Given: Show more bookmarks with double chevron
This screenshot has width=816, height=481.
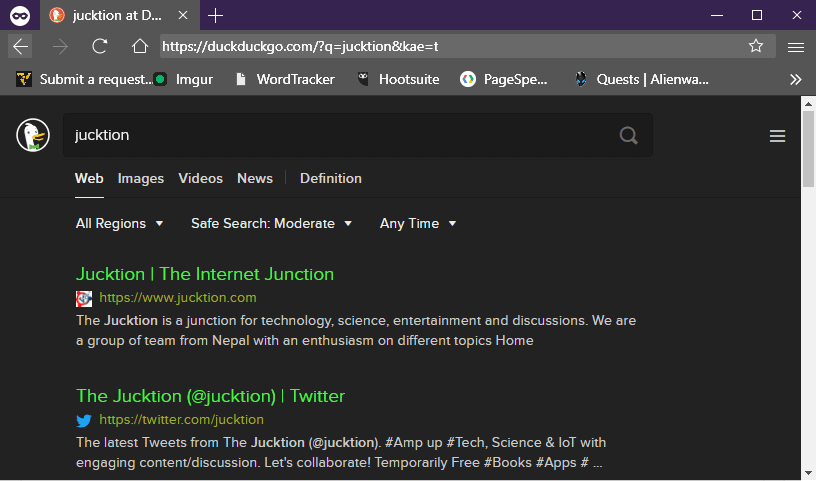Looking at the screenshot, I should (795, 80).
